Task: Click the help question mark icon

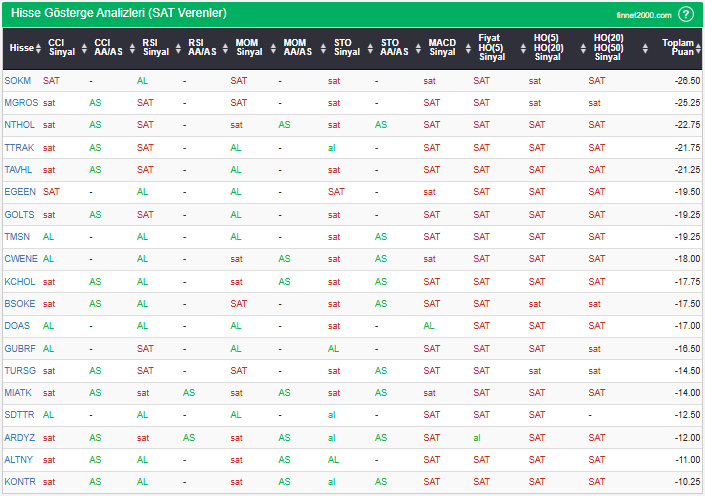Action: (x=685, y=14)
